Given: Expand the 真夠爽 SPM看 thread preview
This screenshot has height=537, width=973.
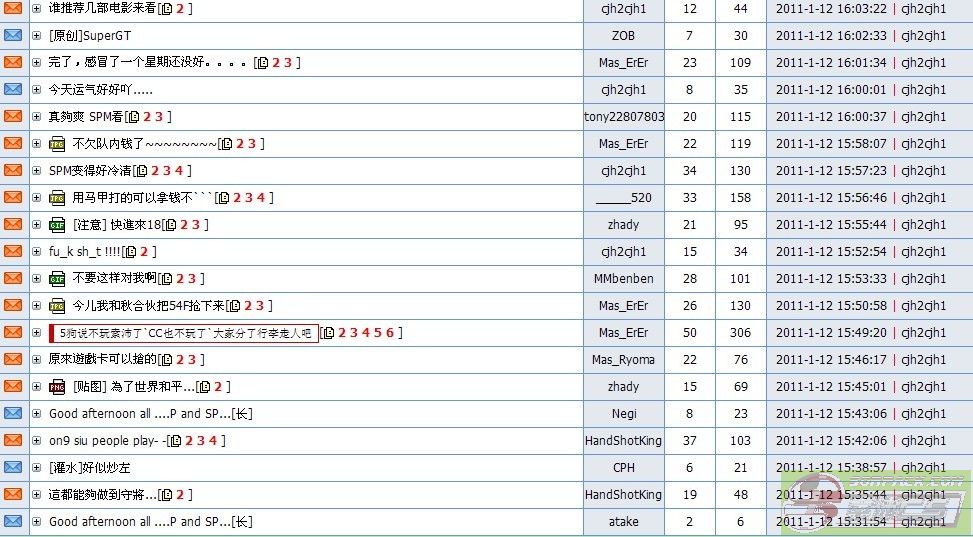Looking at the screenshot, I should (37, 117).
